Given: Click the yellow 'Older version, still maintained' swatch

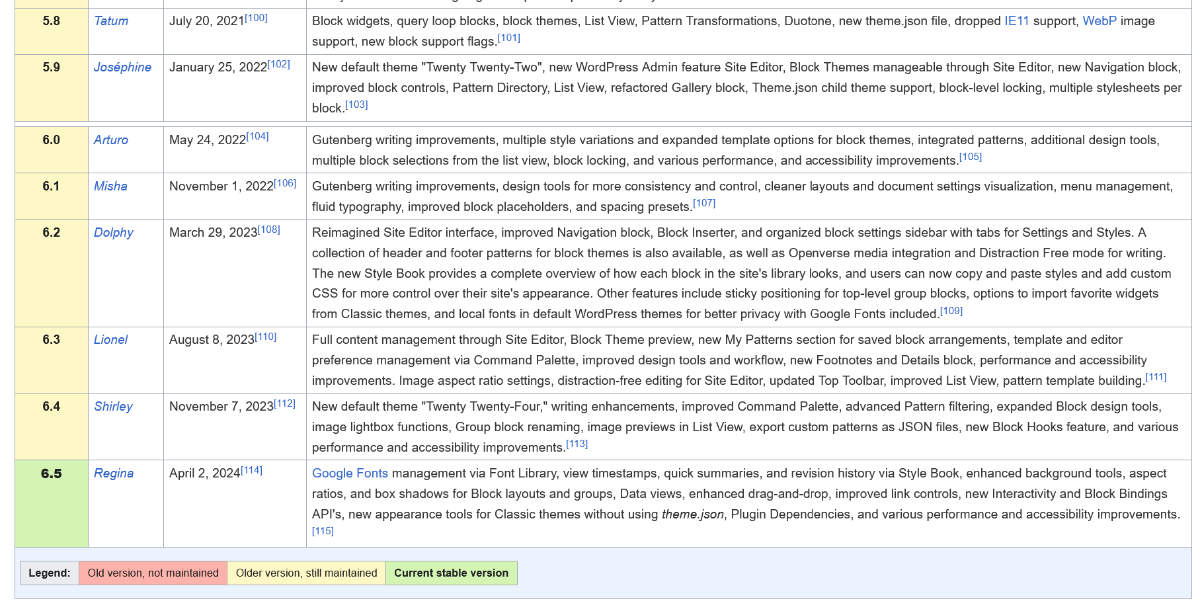Looking at the screenshot, I should coord(306,573).
